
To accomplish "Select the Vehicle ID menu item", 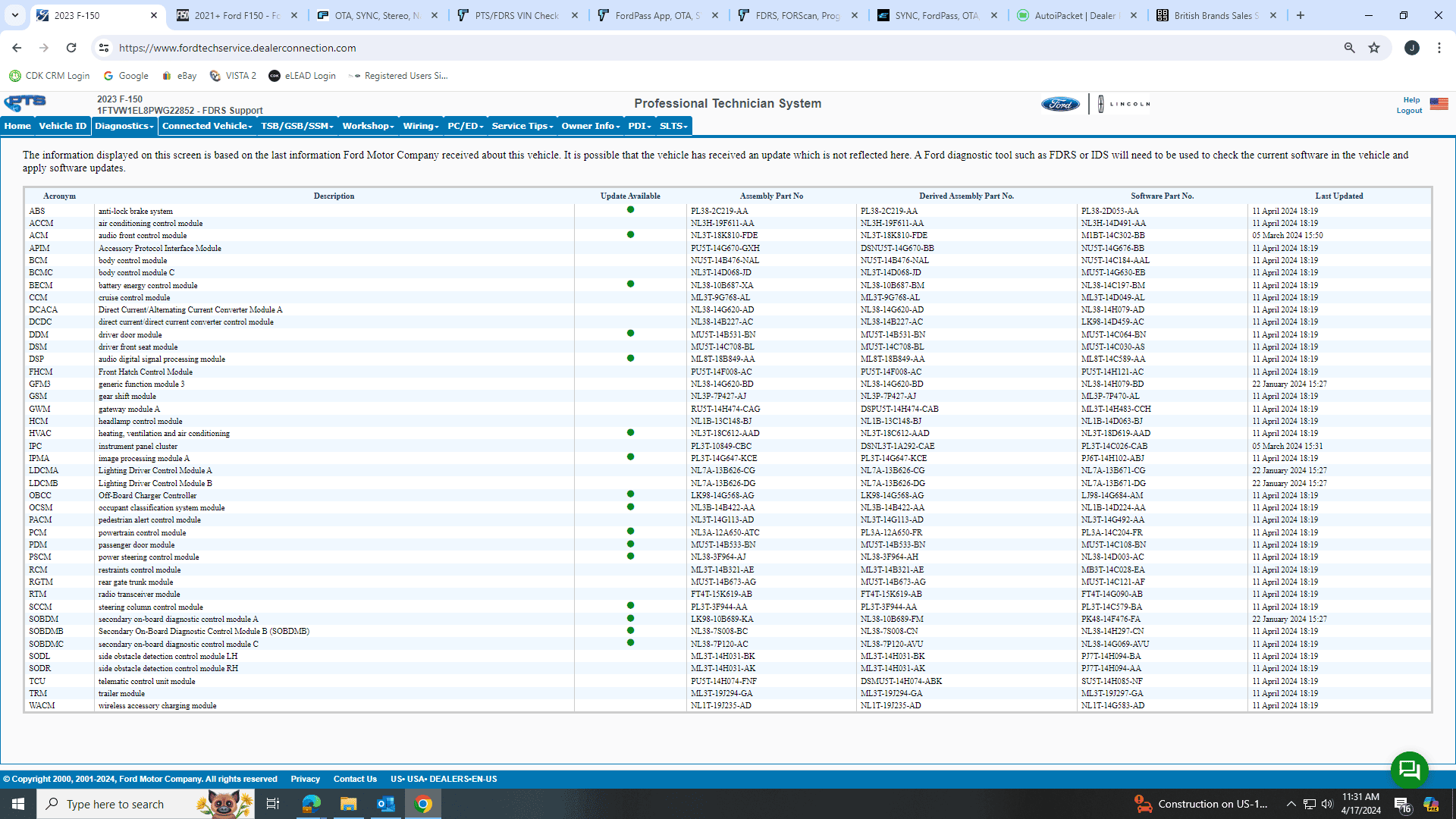I will 62,126.
